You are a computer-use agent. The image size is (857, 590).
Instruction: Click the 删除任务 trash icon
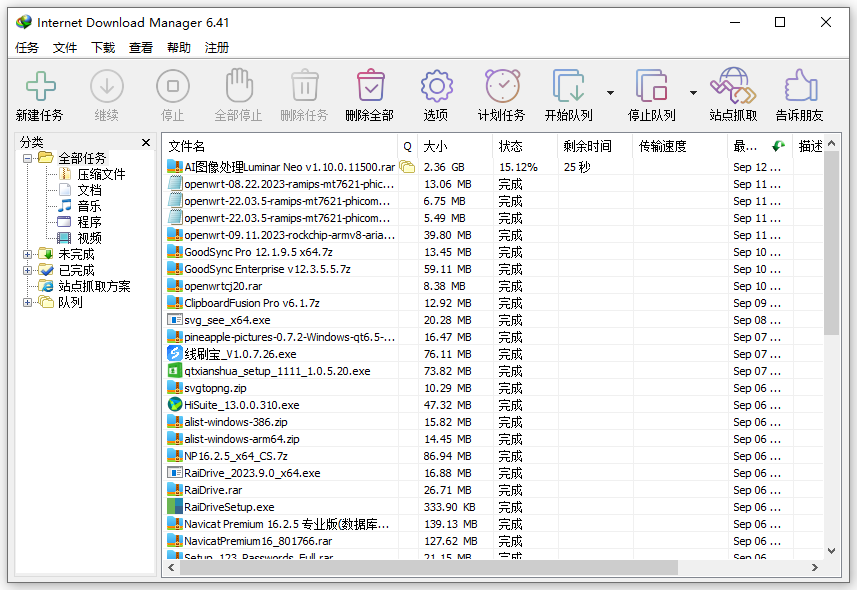[305, 85]
